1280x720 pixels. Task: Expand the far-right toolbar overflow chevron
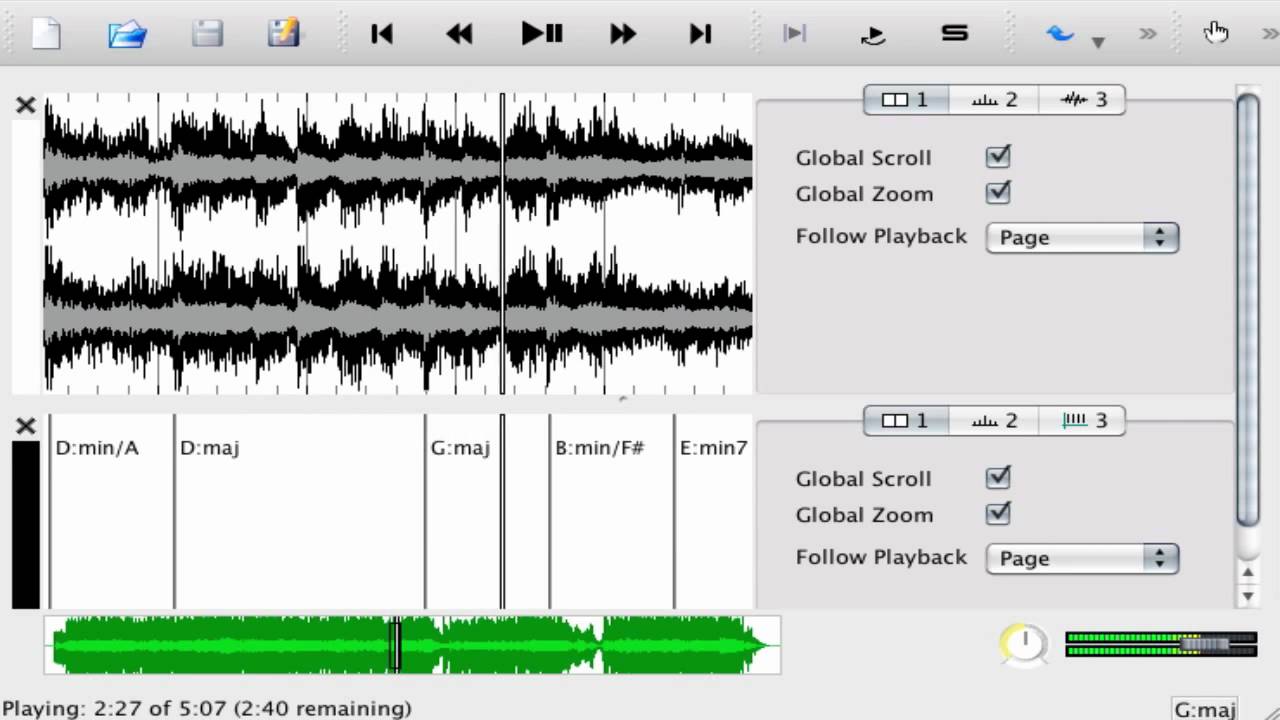tap(1270, 34)
